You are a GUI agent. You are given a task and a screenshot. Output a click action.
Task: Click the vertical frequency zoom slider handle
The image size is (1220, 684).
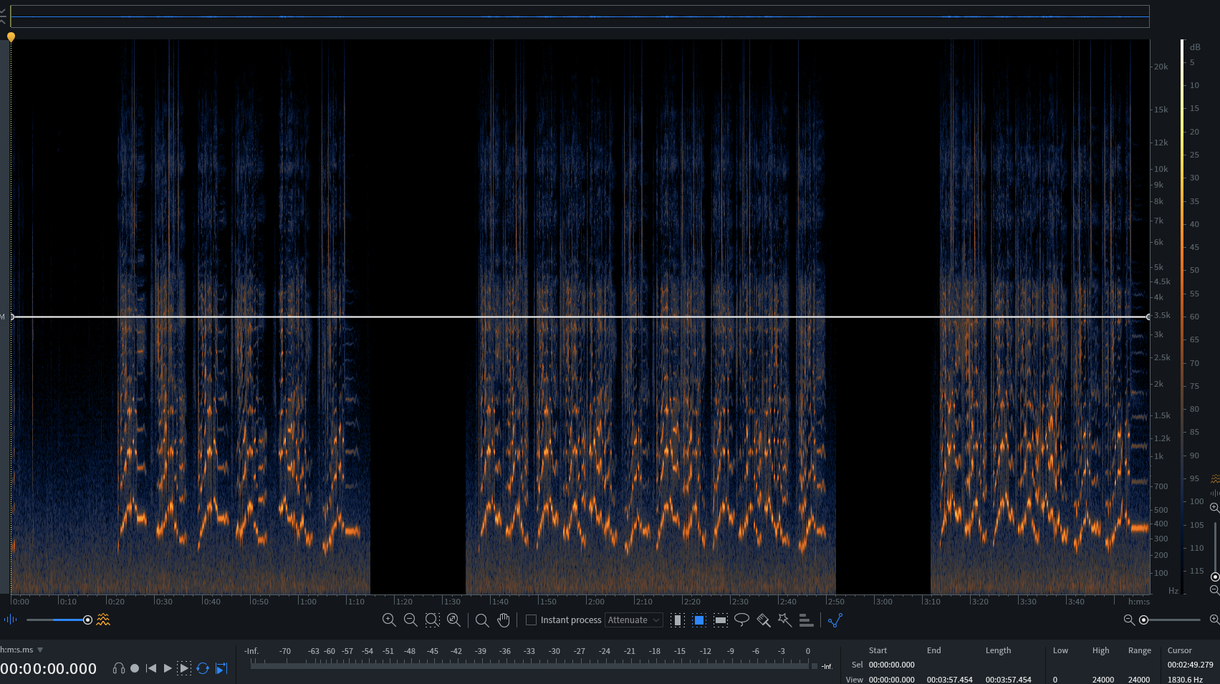(1215, 577)
